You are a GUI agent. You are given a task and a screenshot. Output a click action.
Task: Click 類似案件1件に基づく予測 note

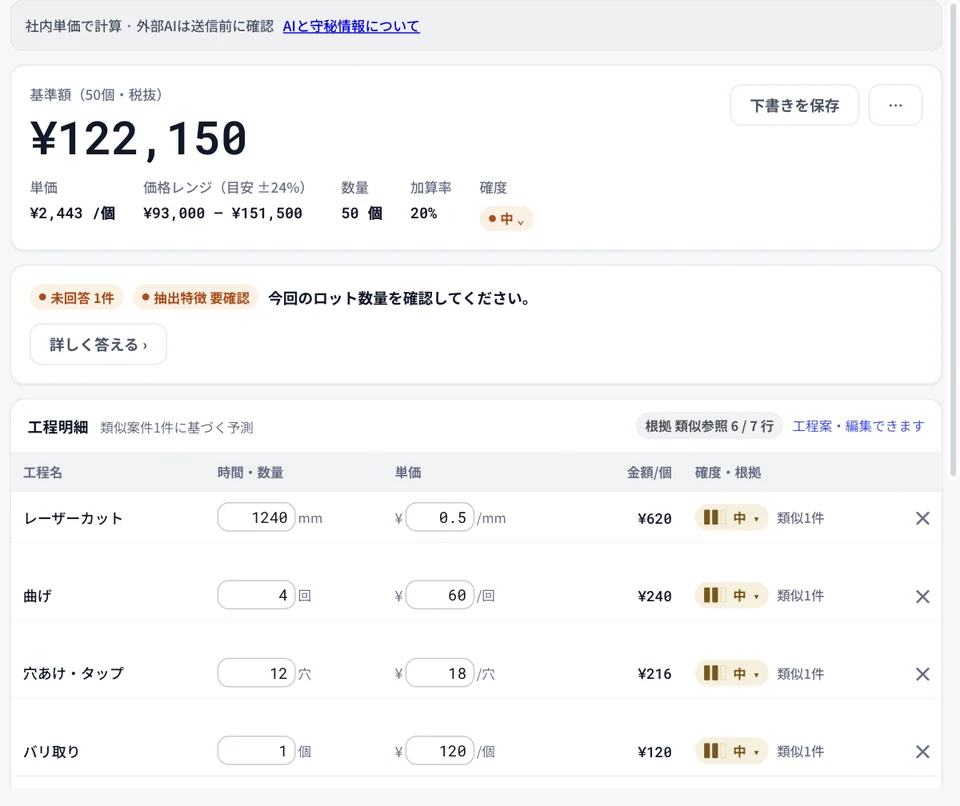pos(176,427)
